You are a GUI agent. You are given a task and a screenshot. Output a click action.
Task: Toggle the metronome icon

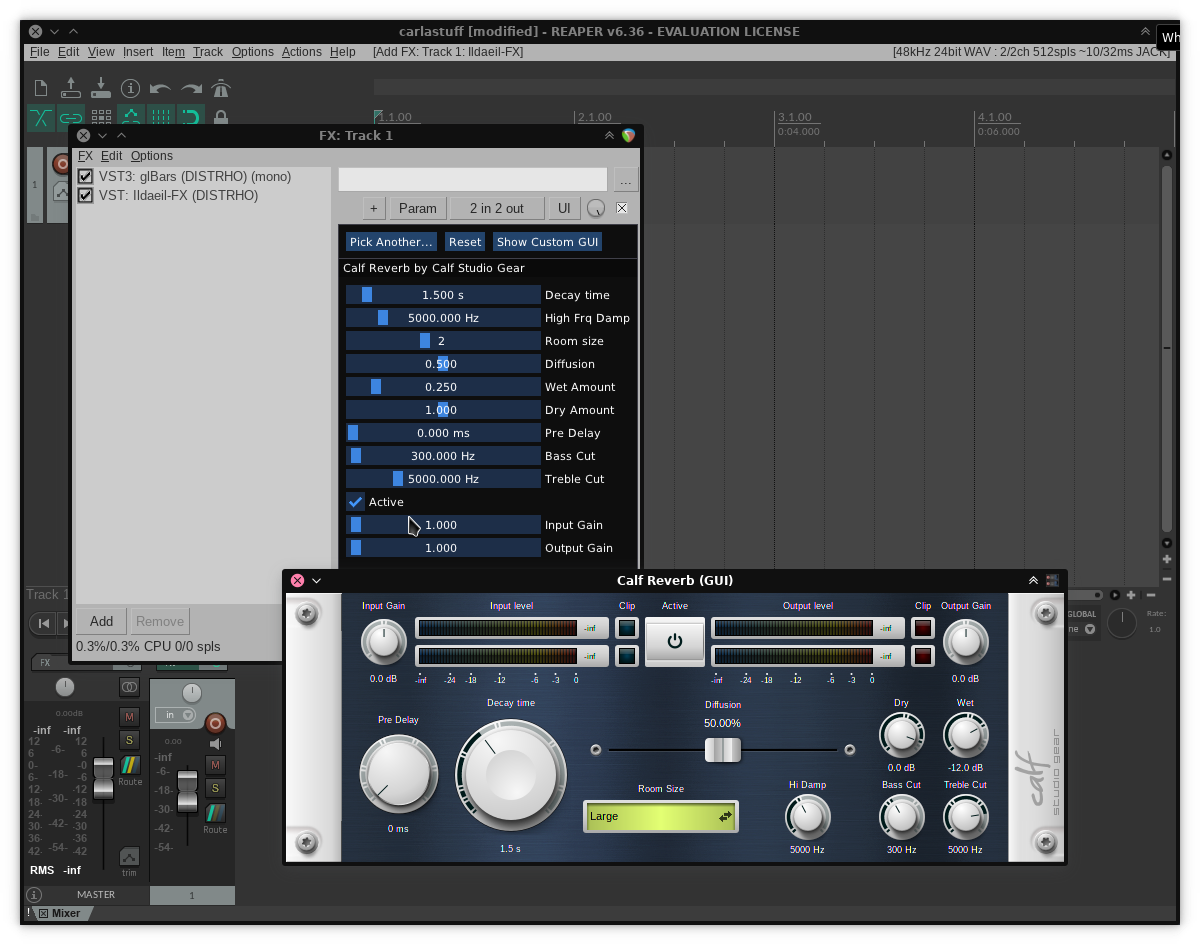221,88
